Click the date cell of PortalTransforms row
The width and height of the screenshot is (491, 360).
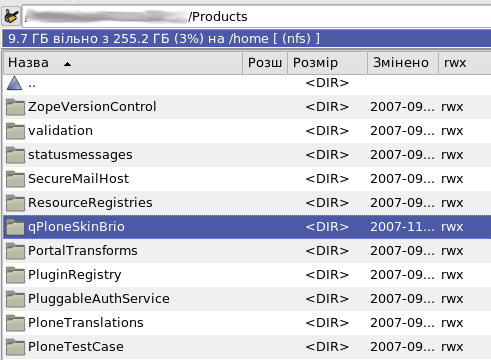tap(403, 251)
